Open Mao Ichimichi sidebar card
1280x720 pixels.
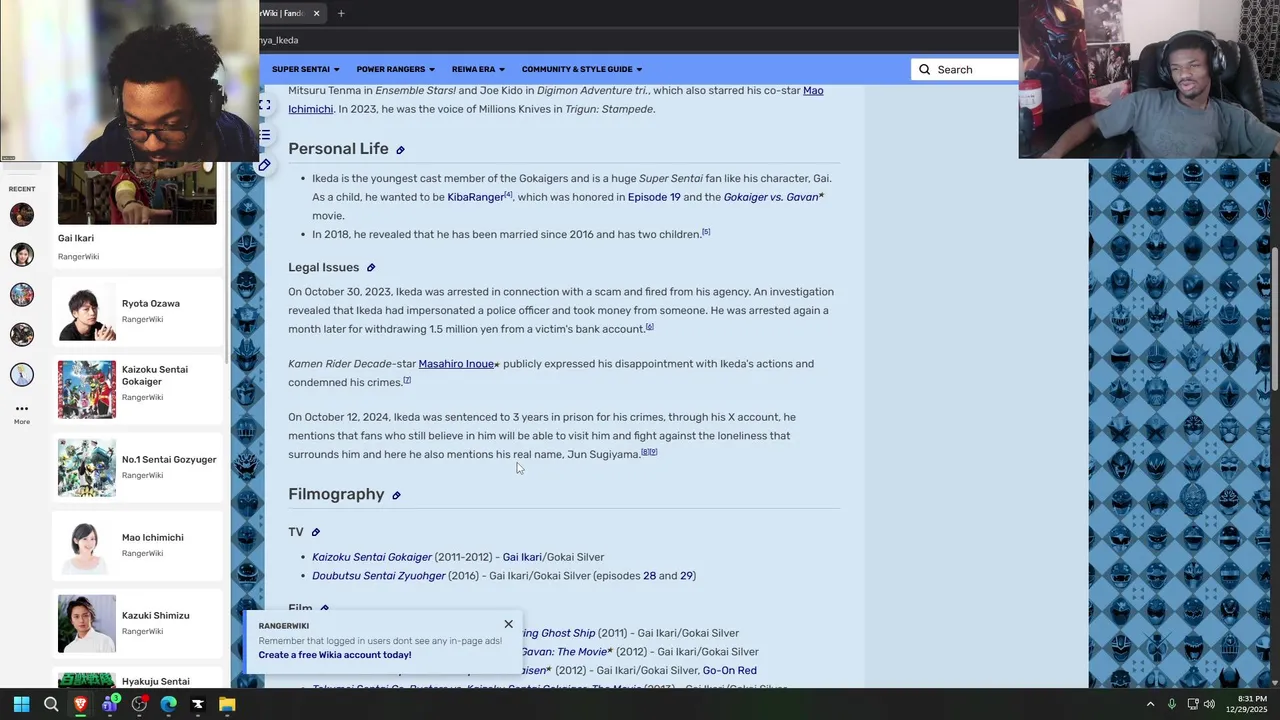point(137,545)
